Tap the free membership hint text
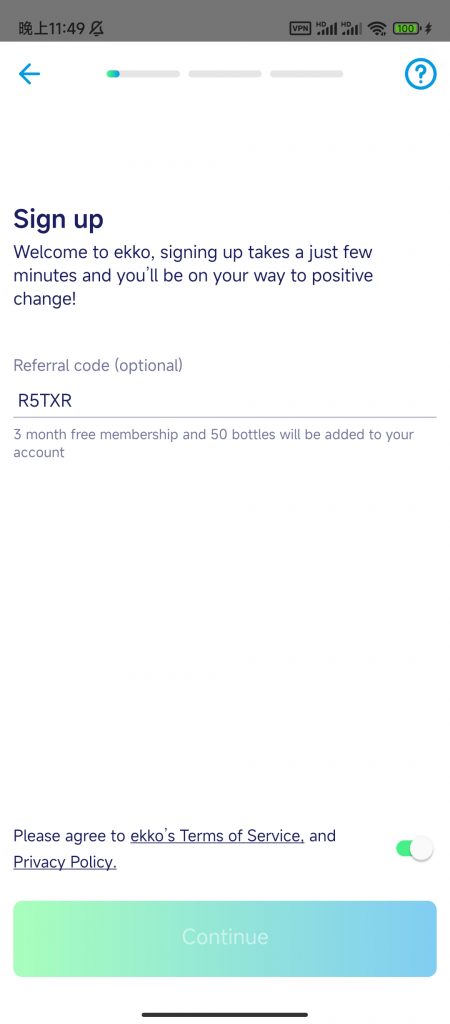450x1024 pixels. click(214, 443)
